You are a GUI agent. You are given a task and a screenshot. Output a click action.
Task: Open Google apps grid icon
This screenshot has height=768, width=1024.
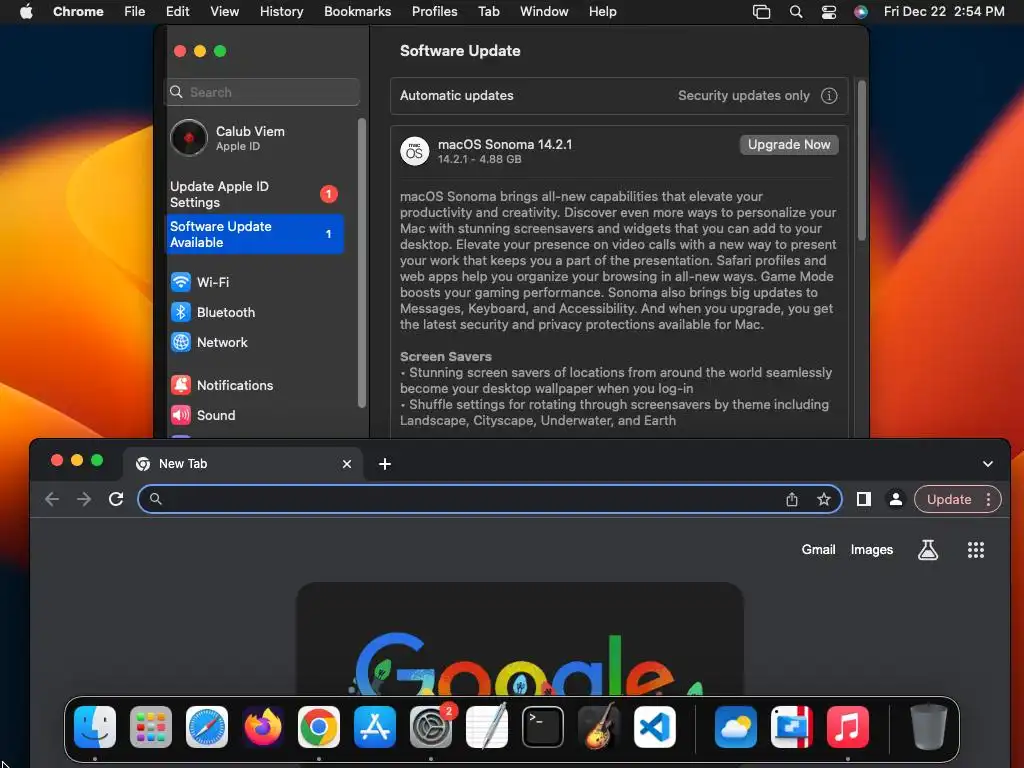[x=976, y=550]
